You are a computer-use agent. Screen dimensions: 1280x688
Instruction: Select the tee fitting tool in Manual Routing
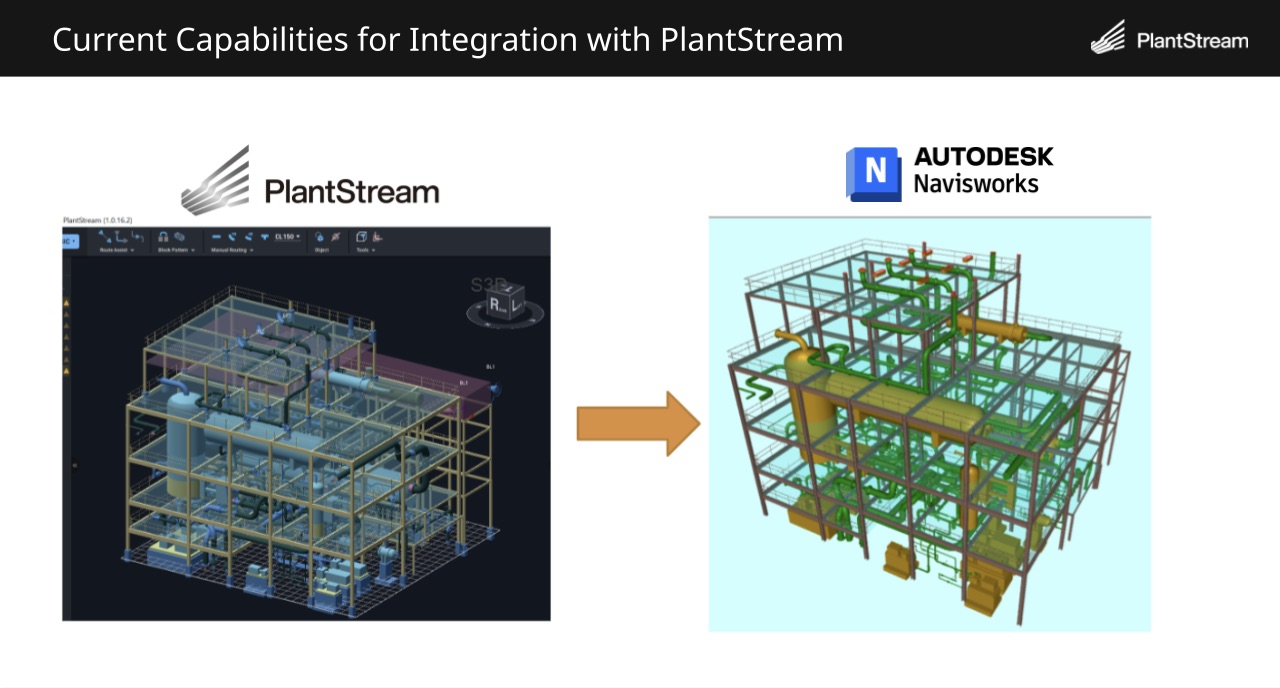point(265,236)
